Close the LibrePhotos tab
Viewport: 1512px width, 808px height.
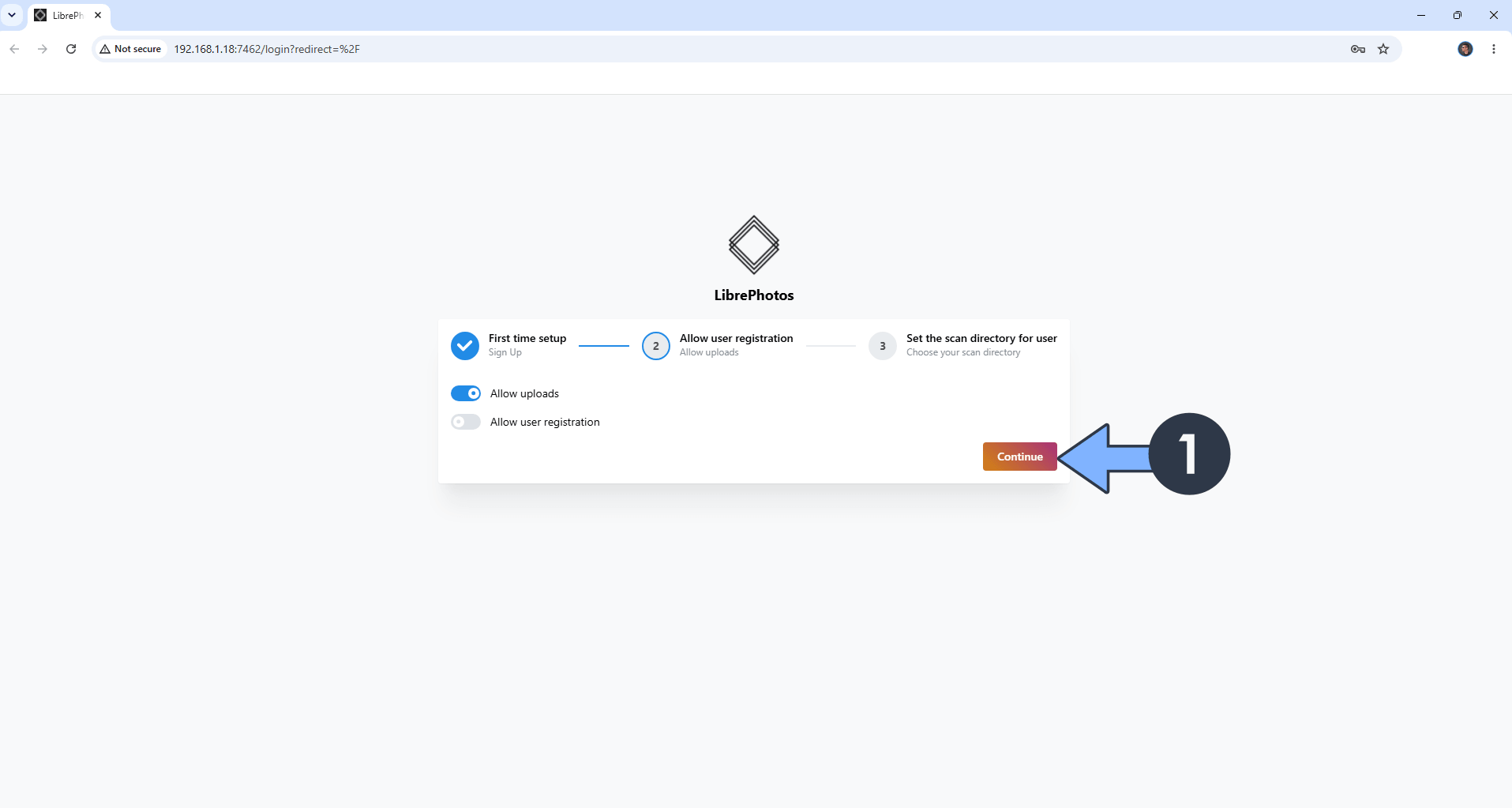point(98,15)
